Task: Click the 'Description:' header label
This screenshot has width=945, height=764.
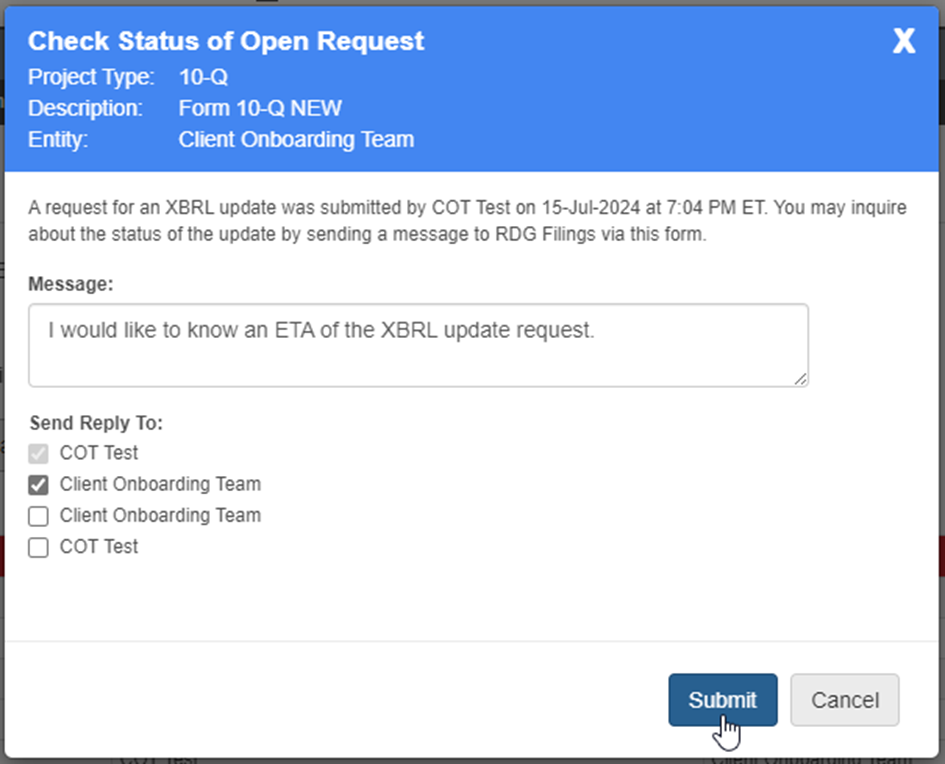Action: (85, 108)
